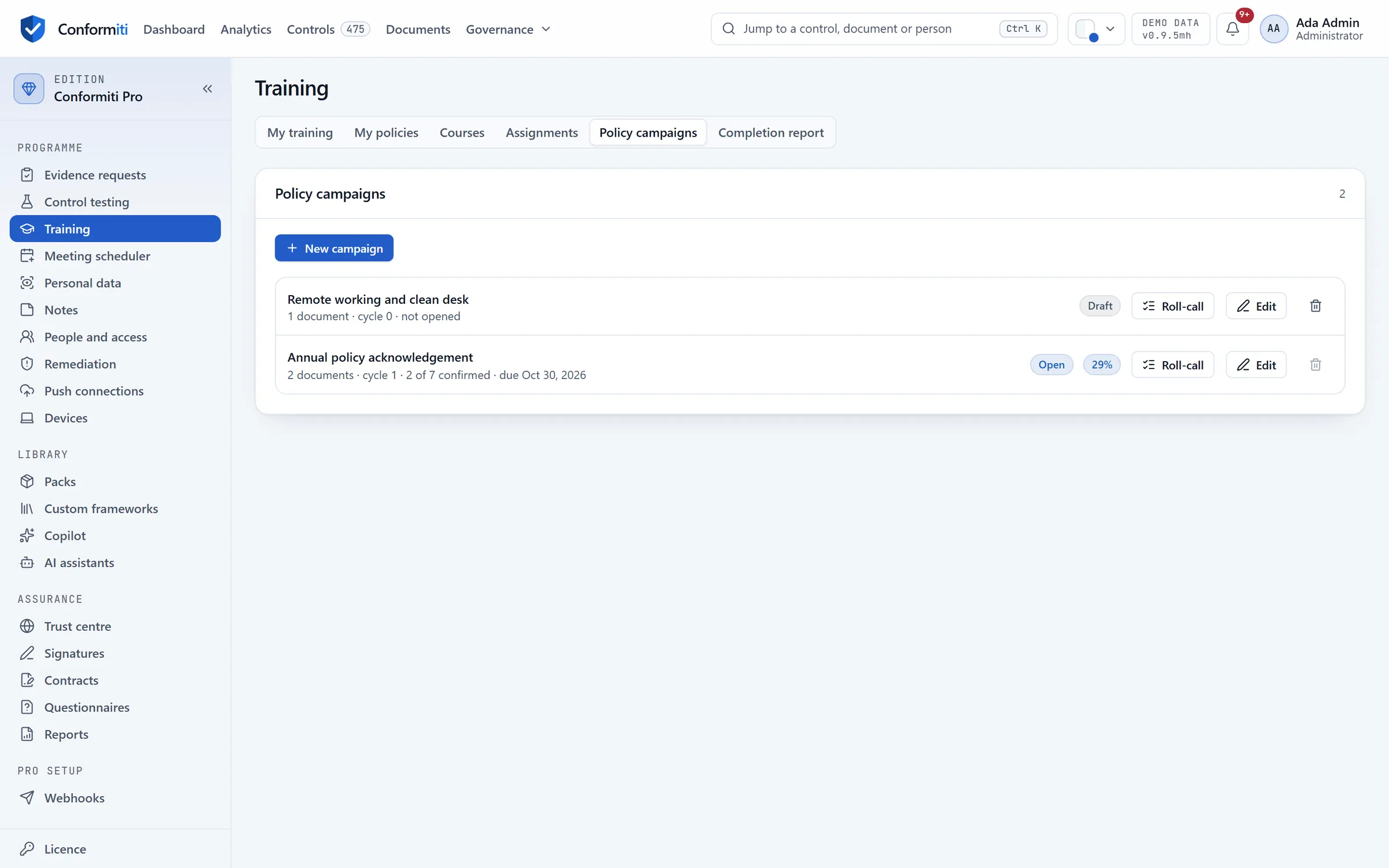This screenshot has width=1389, height=868.
Task: Open Webhooks setup
Action: [x=115, y=797]
